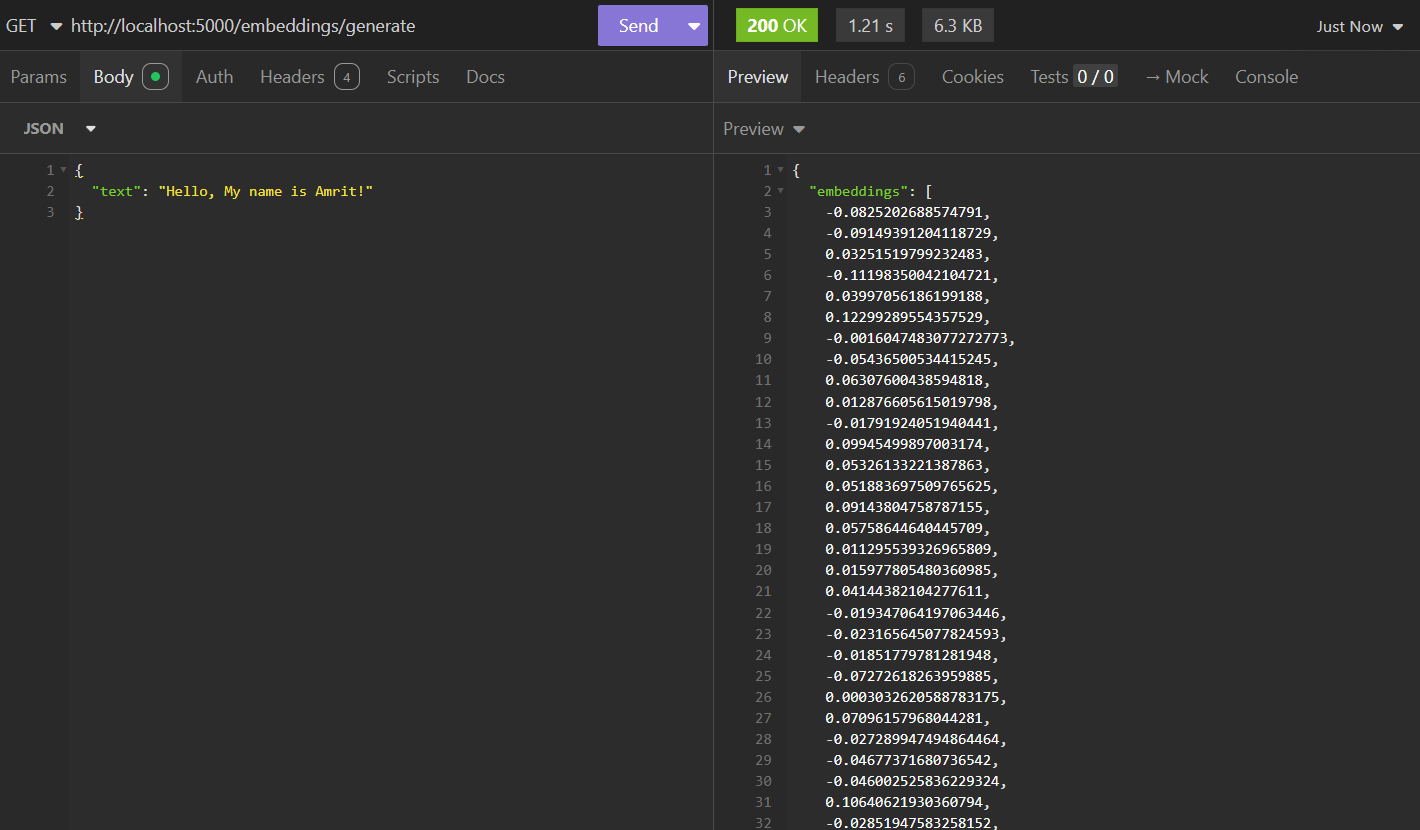Collapse the embeddings array fold arrow
This screenshot has height=830, width=1420.
tap(781, 191)
